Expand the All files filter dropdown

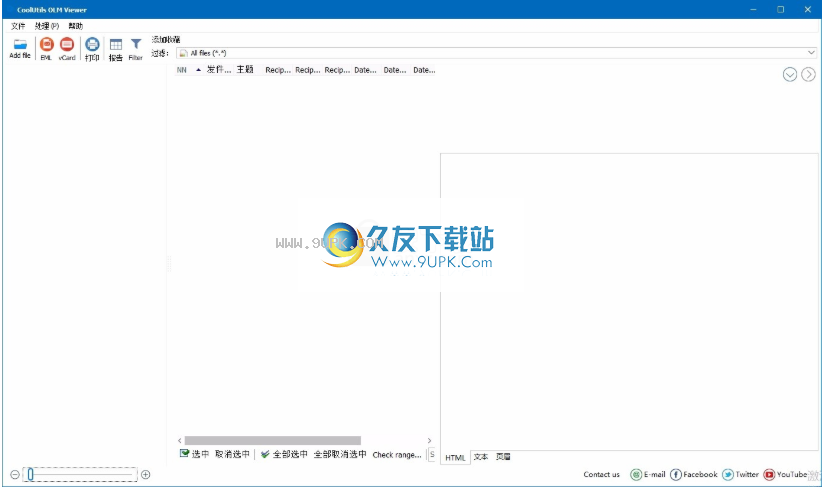tap(811, 53)
